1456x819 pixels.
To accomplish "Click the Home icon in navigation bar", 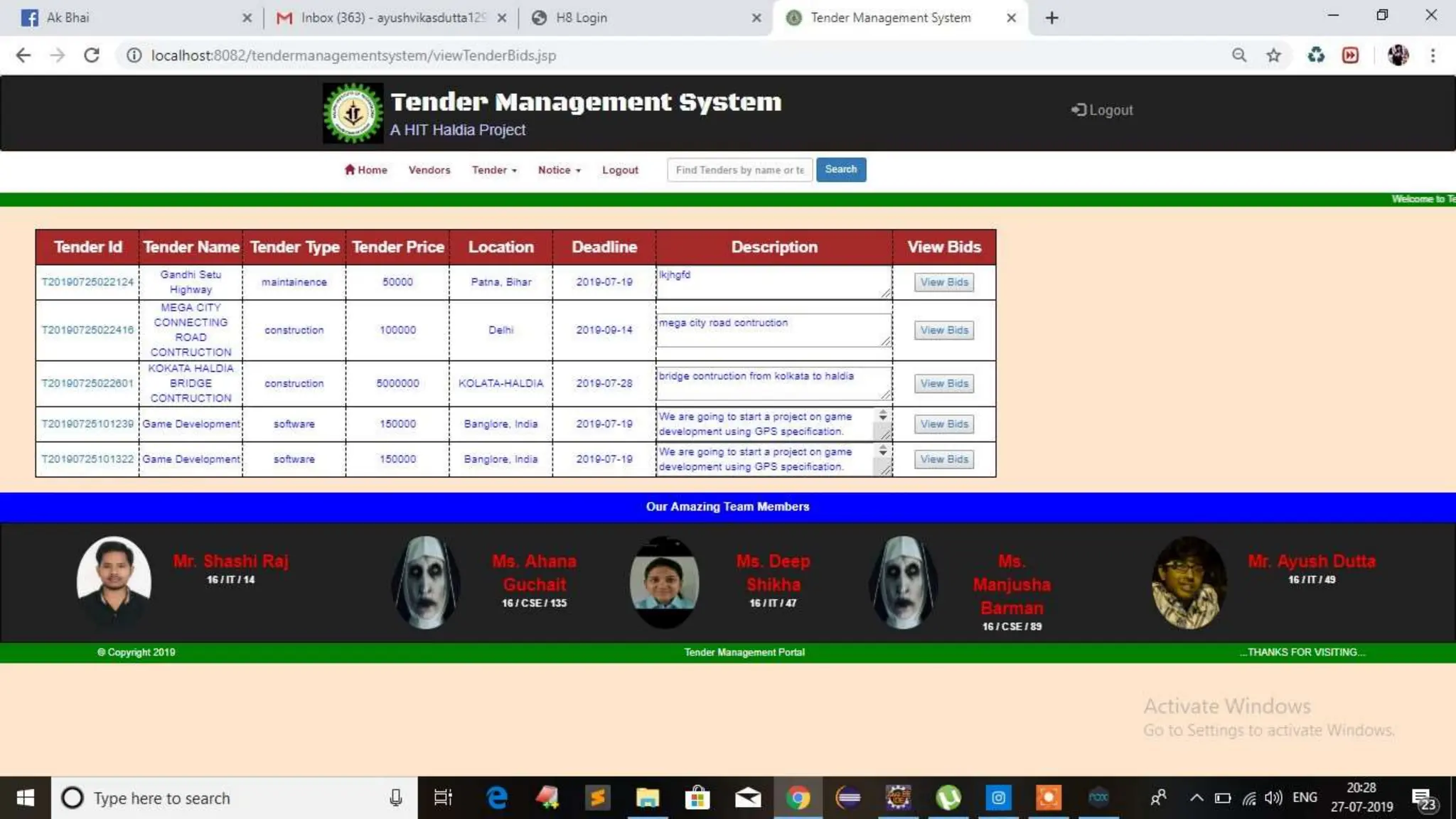I will (x=350, y=169).
